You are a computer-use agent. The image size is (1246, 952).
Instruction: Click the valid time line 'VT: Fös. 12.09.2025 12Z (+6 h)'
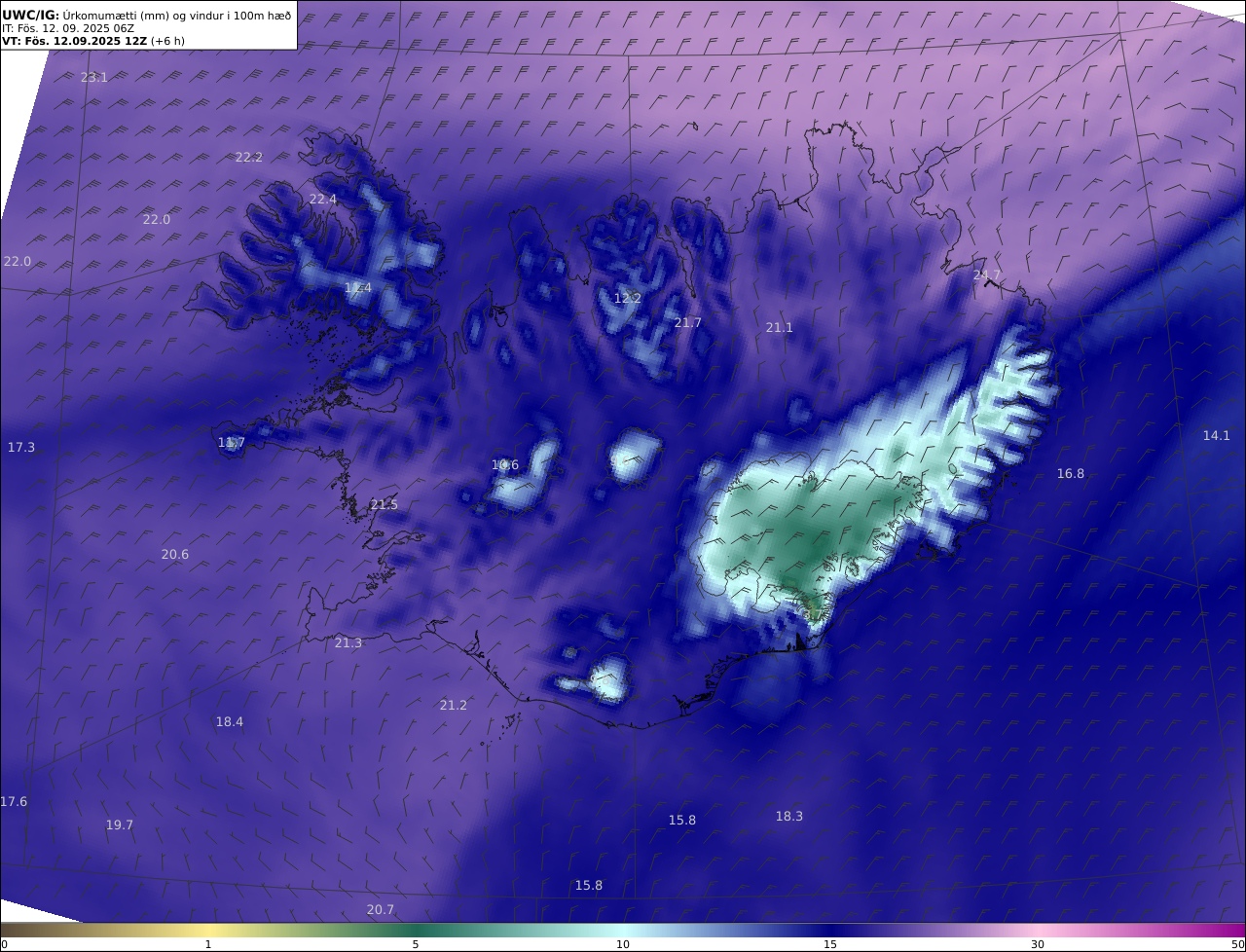tap(93, 41)
